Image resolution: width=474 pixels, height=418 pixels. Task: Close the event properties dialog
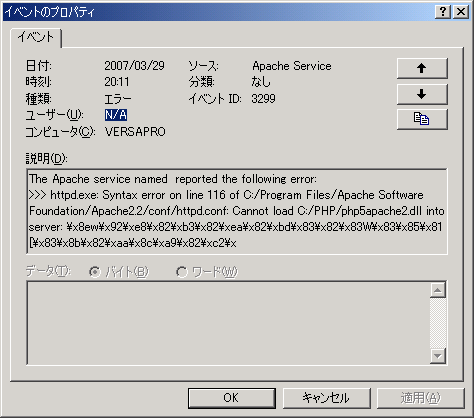461,12
